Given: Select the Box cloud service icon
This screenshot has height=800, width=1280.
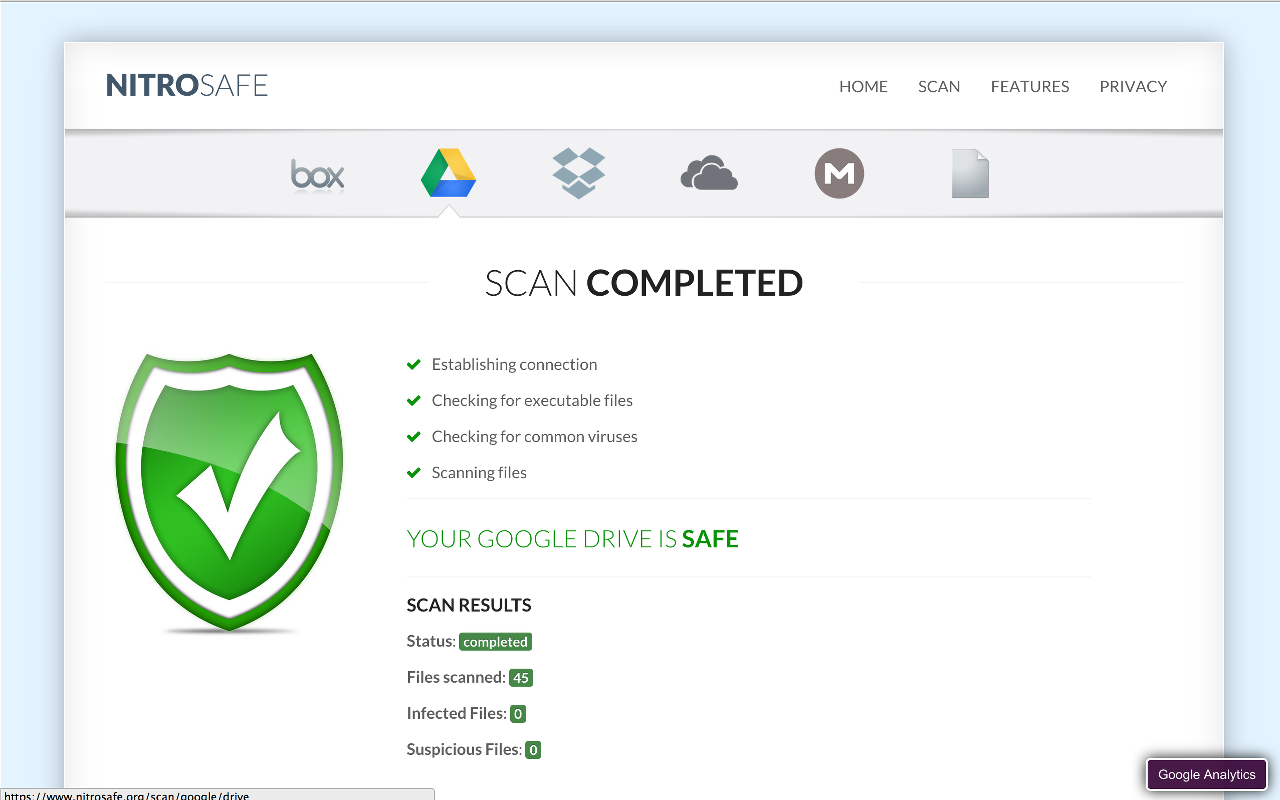Looking at the screenshot, I should (318, 175).
